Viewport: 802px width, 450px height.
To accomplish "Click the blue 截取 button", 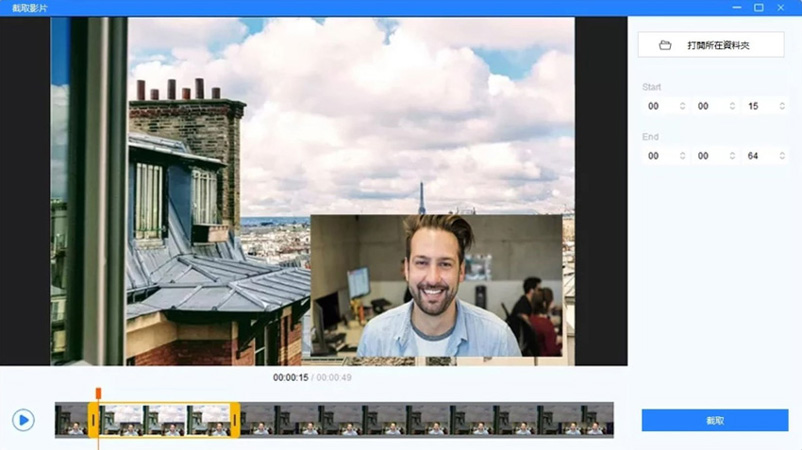I will 715,420.
